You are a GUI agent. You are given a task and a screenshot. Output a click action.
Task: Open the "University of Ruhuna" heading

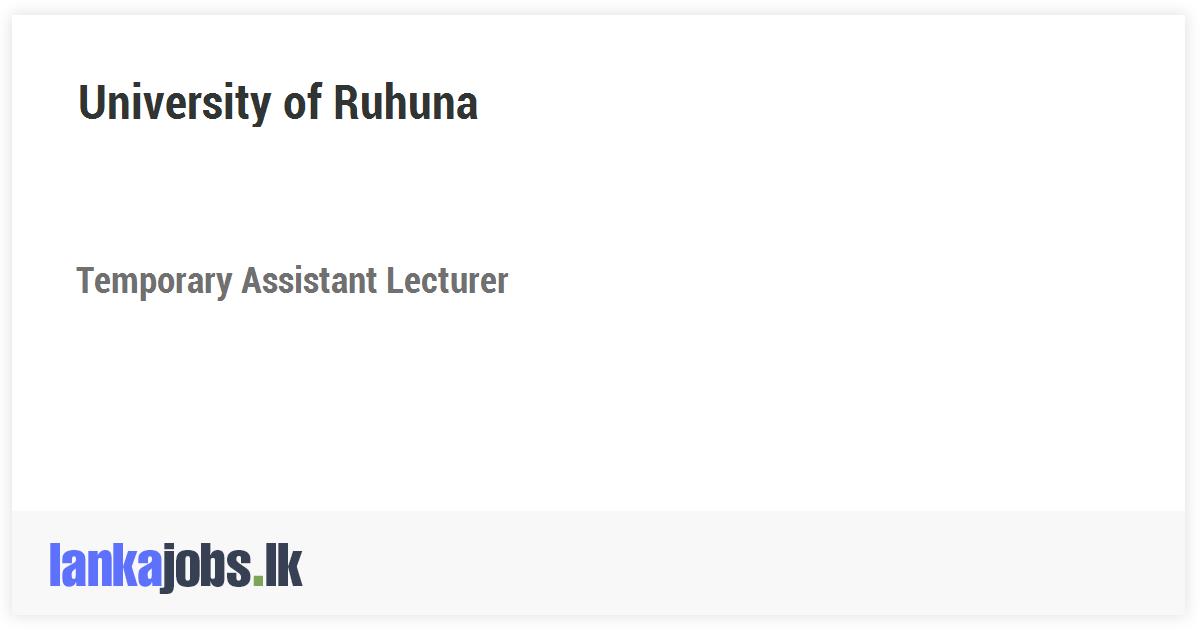coord(278,102)
